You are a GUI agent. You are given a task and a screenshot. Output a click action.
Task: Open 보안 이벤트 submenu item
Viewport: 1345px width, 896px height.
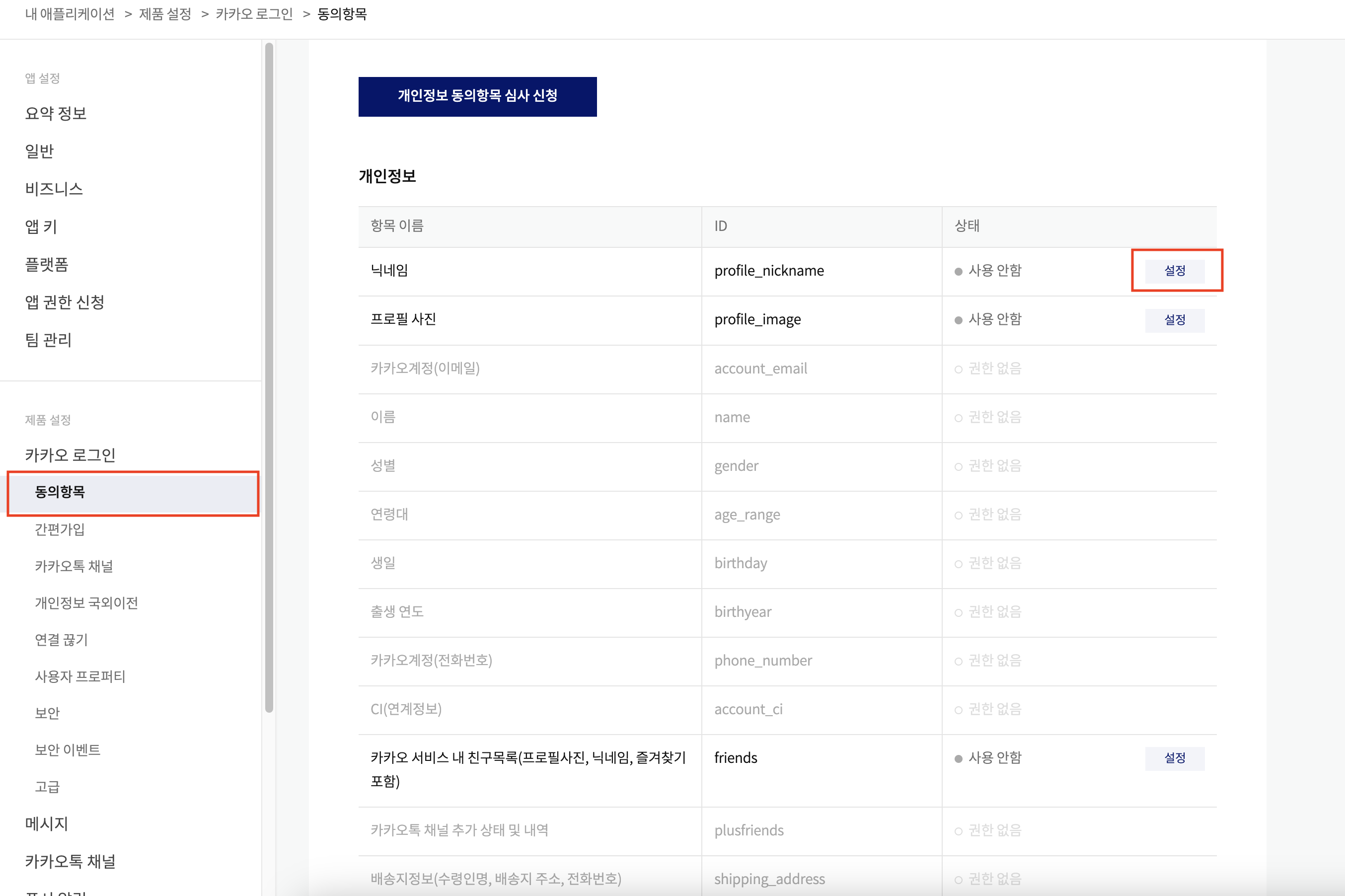coord(68,749)
